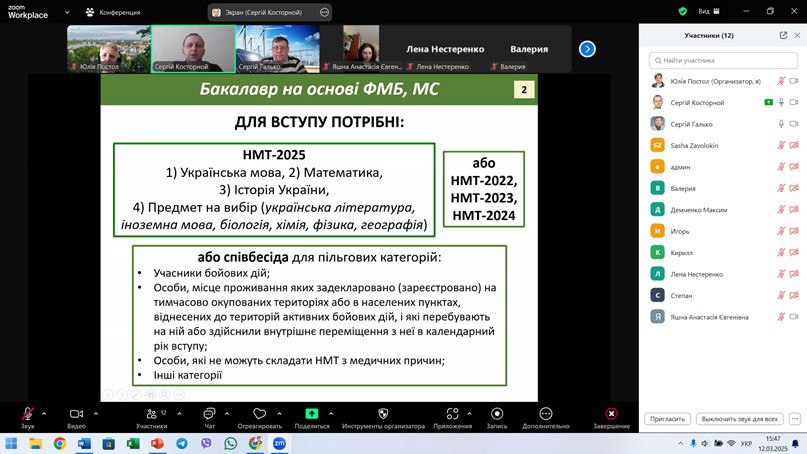
Task: Select Юлія Постол video thumbnail
Action: 109,49
